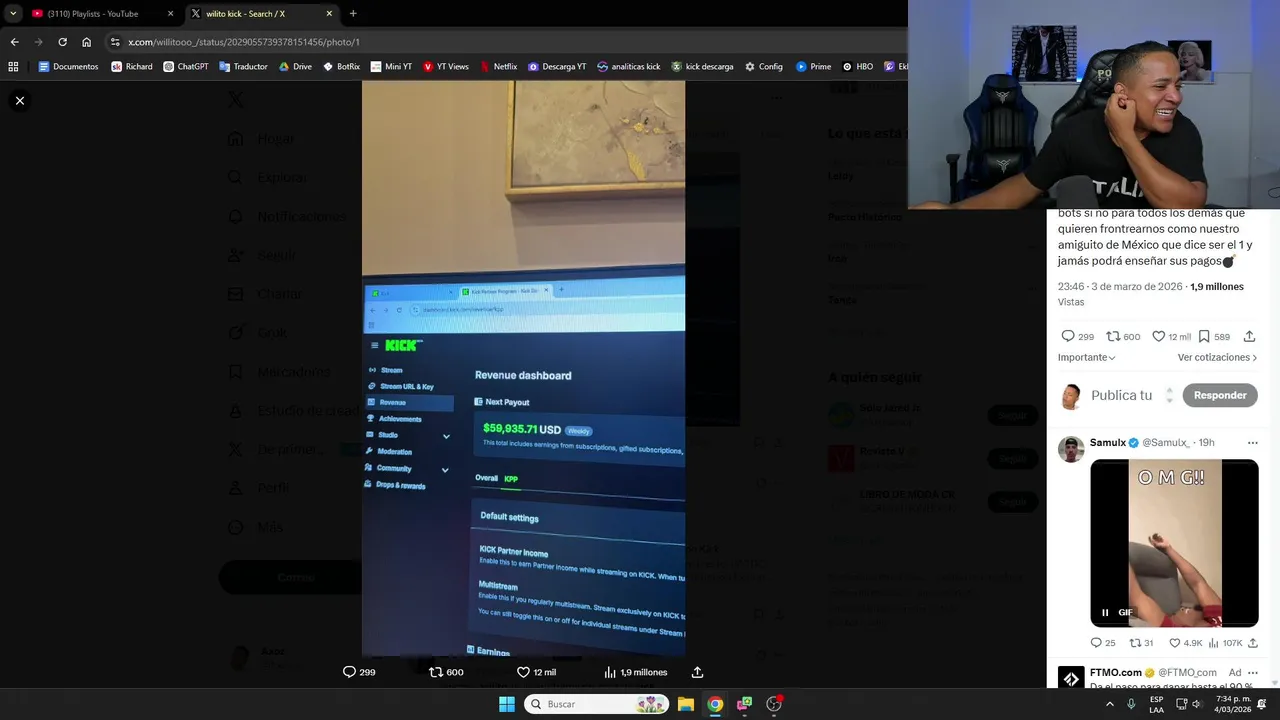Like the photo with heart icon 12 mil

pyautogui.click(x=523, y=672)
